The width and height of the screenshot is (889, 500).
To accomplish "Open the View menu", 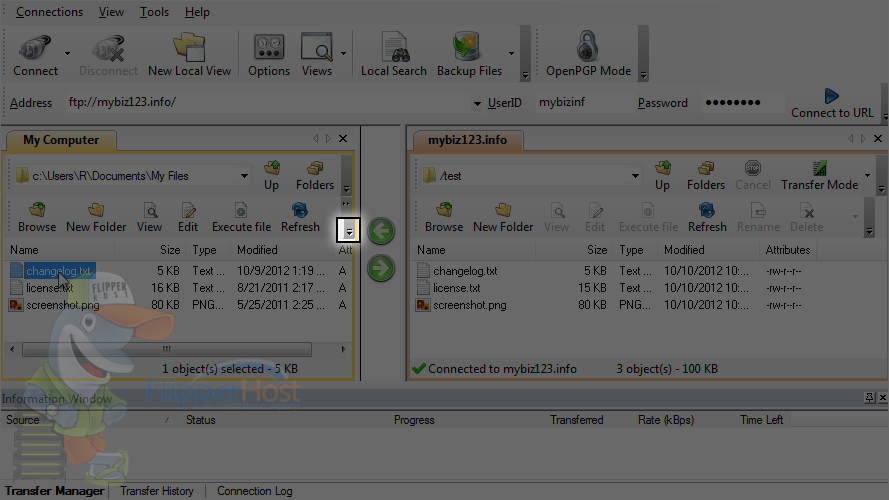I will coord(111,12).
